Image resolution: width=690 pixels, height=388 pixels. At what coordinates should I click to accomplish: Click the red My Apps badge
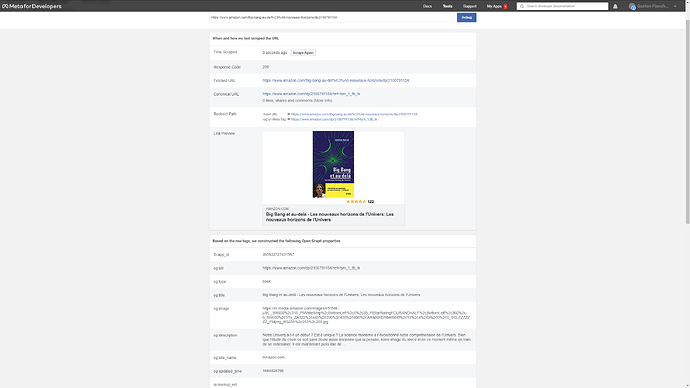tap(505, 7)
